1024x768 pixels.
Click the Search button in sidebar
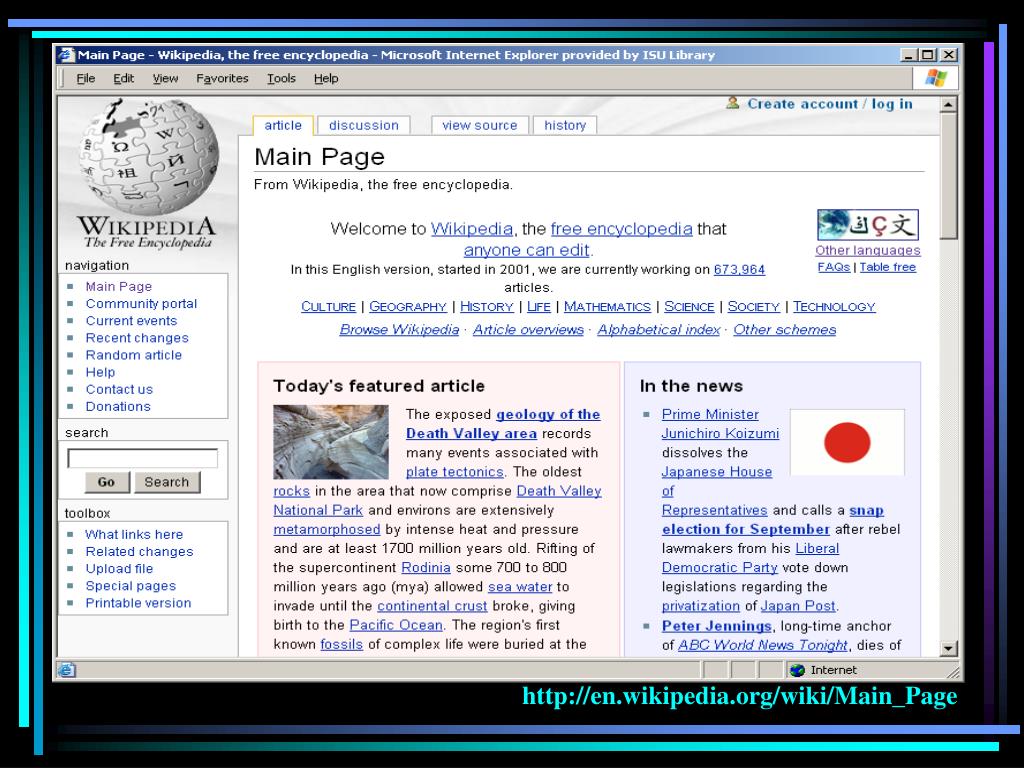167,482
